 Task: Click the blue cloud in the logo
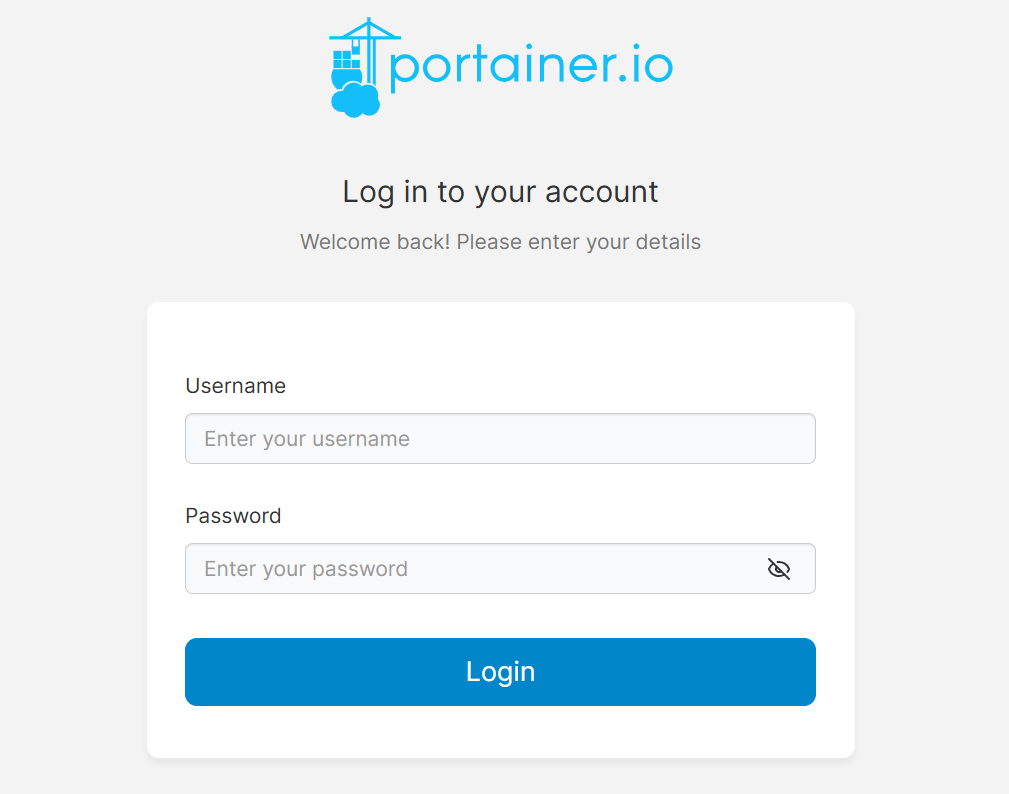[354, 100]
